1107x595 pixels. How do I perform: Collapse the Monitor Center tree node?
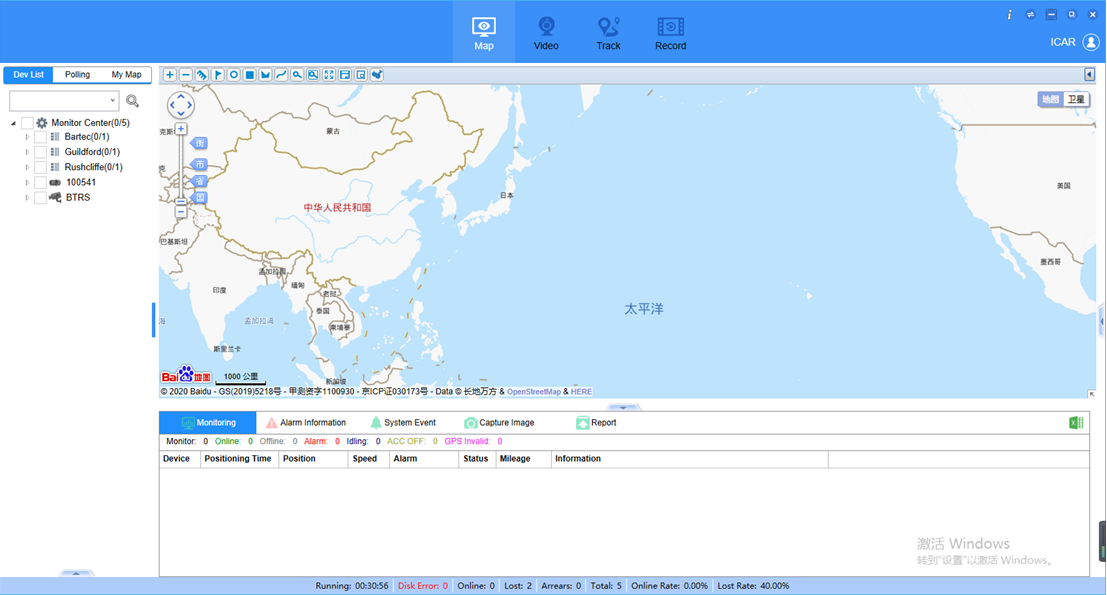[13, 123]
